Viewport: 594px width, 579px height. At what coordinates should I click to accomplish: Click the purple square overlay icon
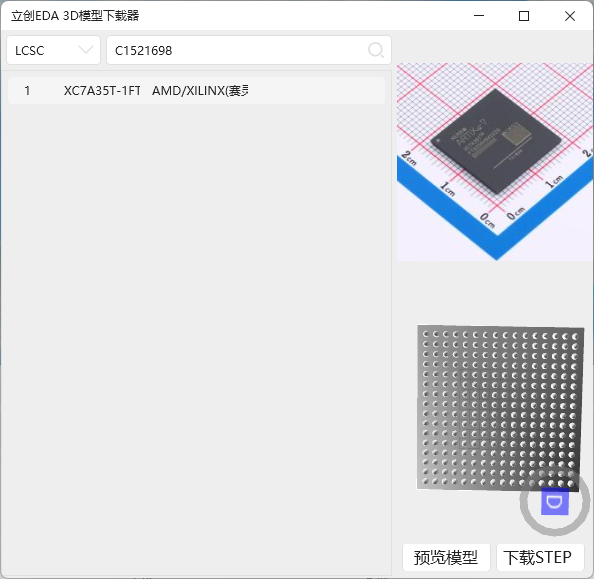point(555,501)
